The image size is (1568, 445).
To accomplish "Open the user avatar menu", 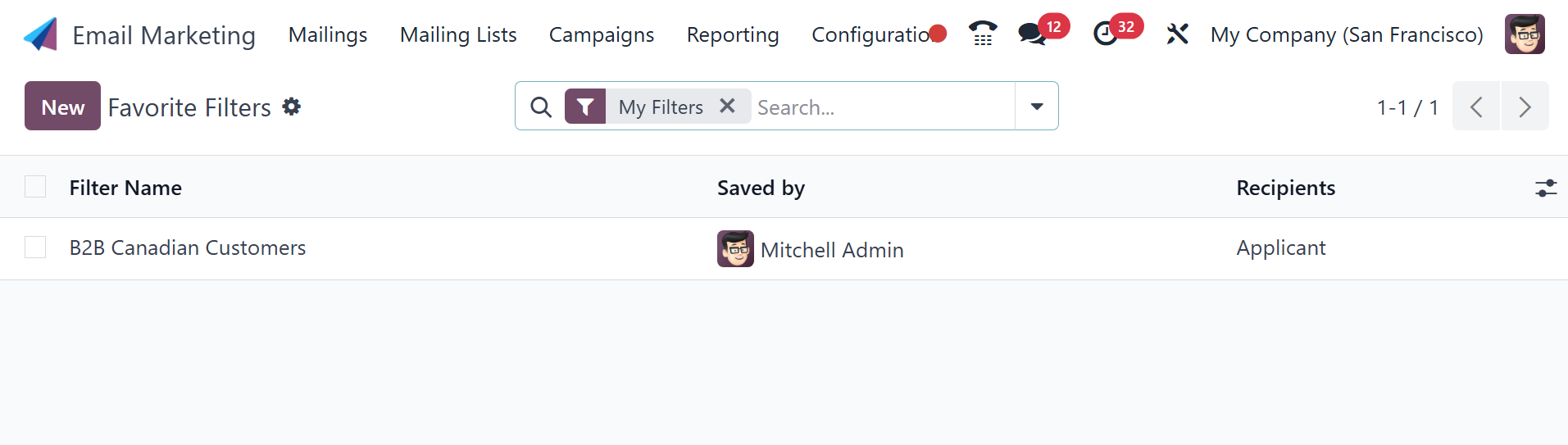I will (1524, 34).
